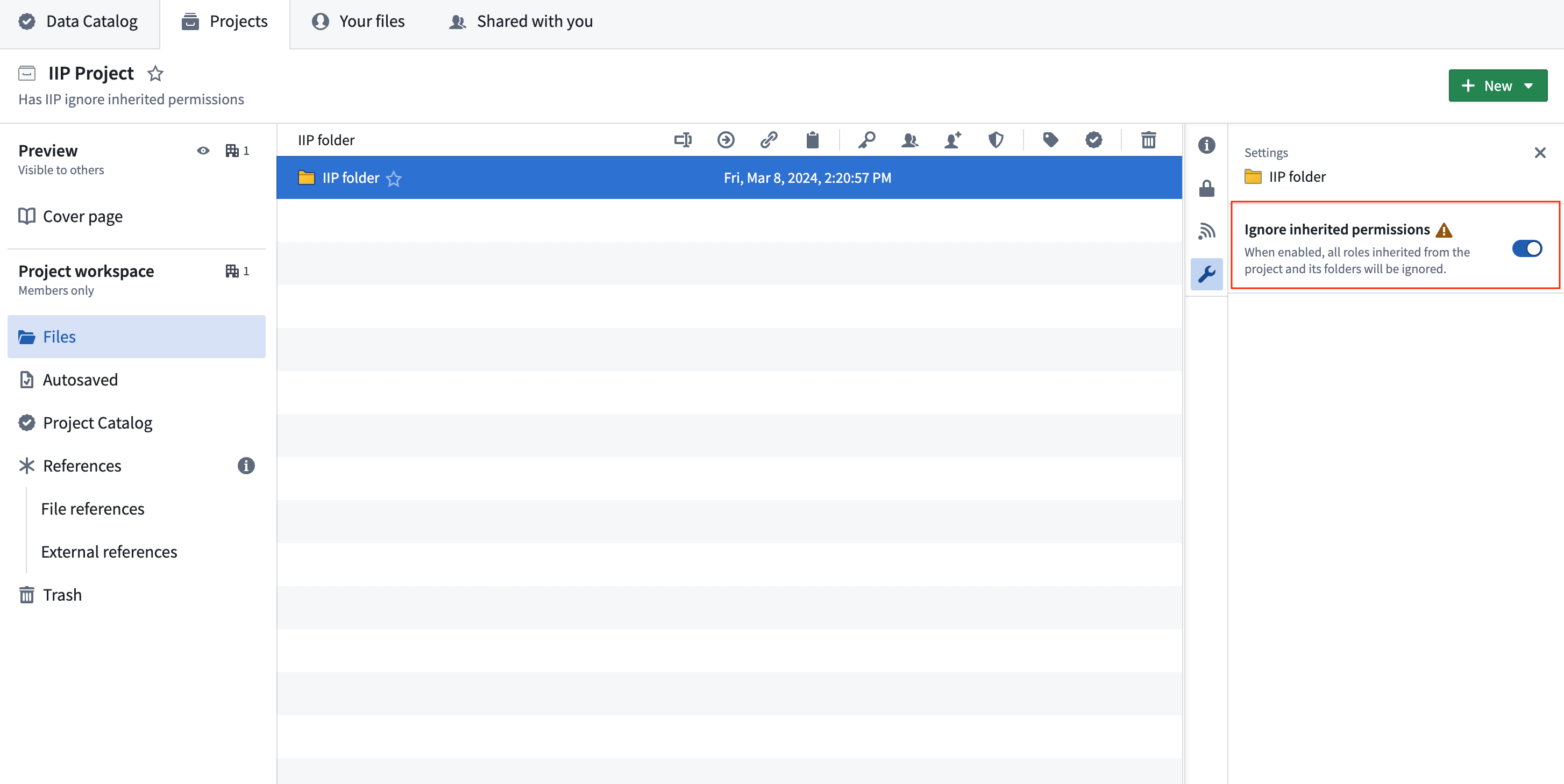Click the share/export icon in toolbar
1564x784 pixels.
727,140
